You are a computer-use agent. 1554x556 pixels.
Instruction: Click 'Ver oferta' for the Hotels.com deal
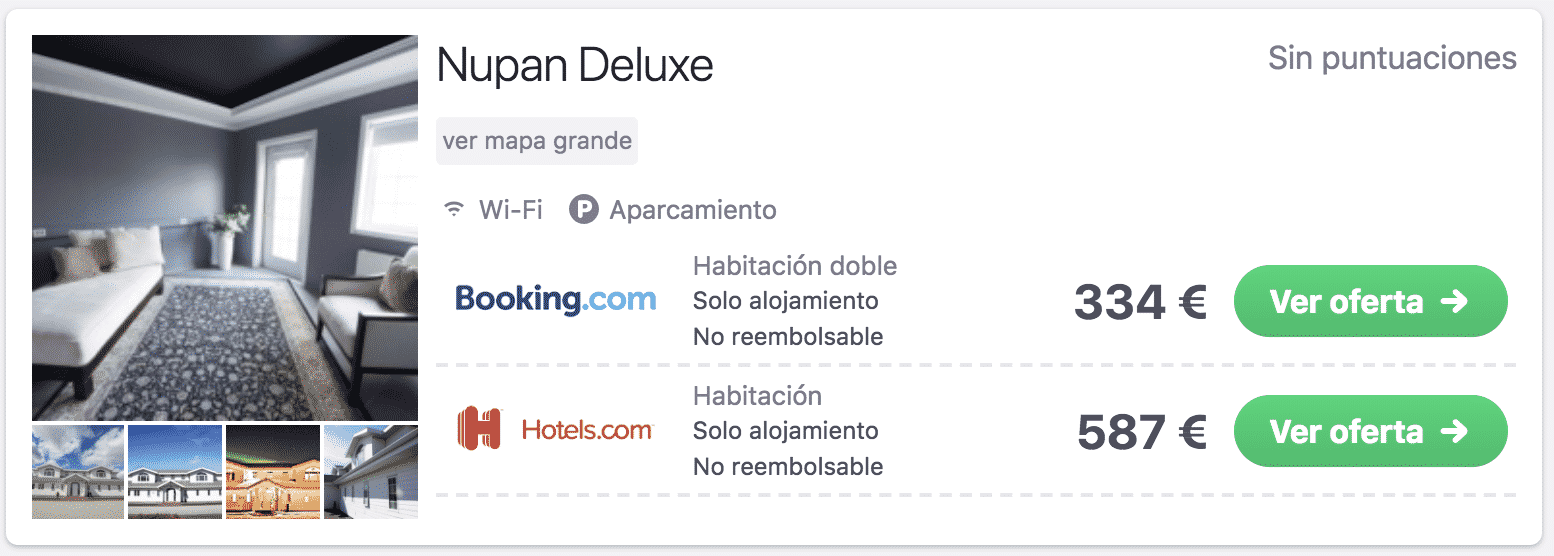(1370, 431)
